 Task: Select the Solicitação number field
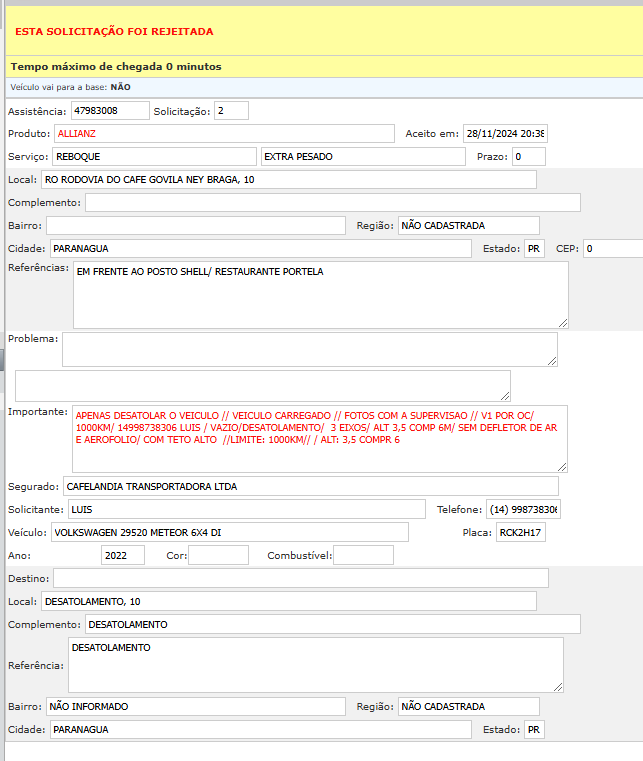point(231,110)
